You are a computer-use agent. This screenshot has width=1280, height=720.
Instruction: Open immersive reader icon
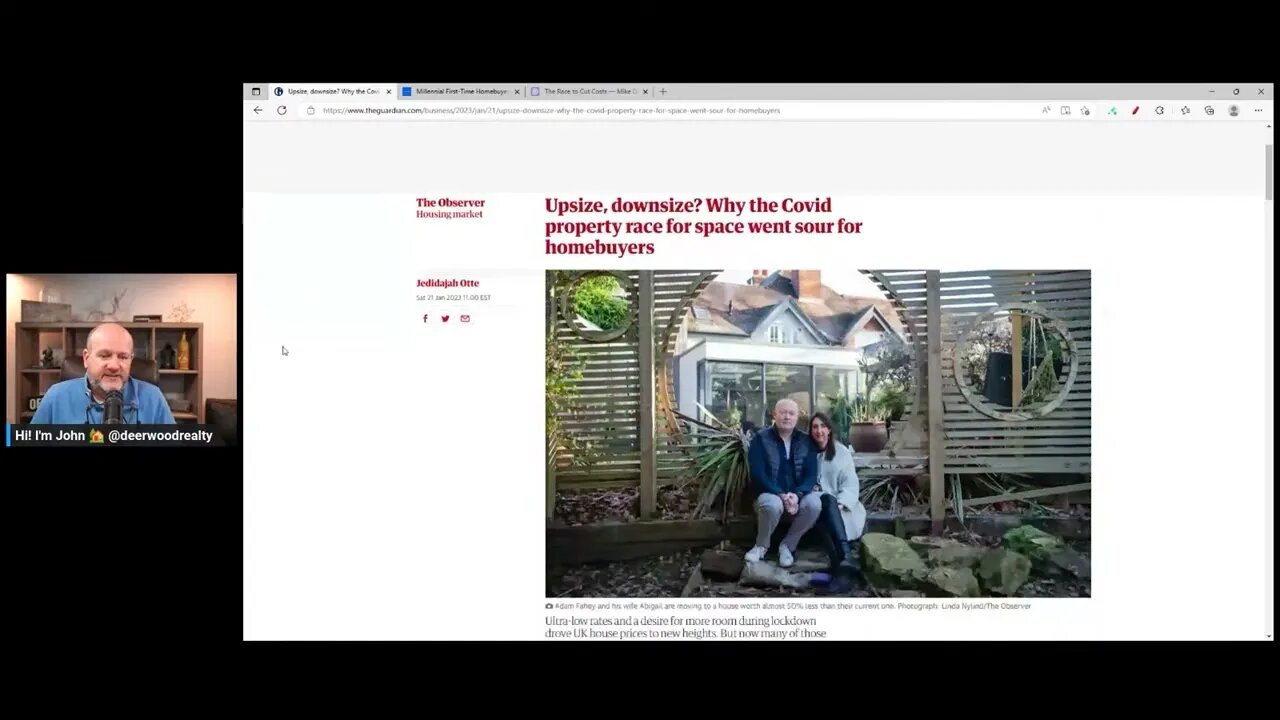[1065, 110]
